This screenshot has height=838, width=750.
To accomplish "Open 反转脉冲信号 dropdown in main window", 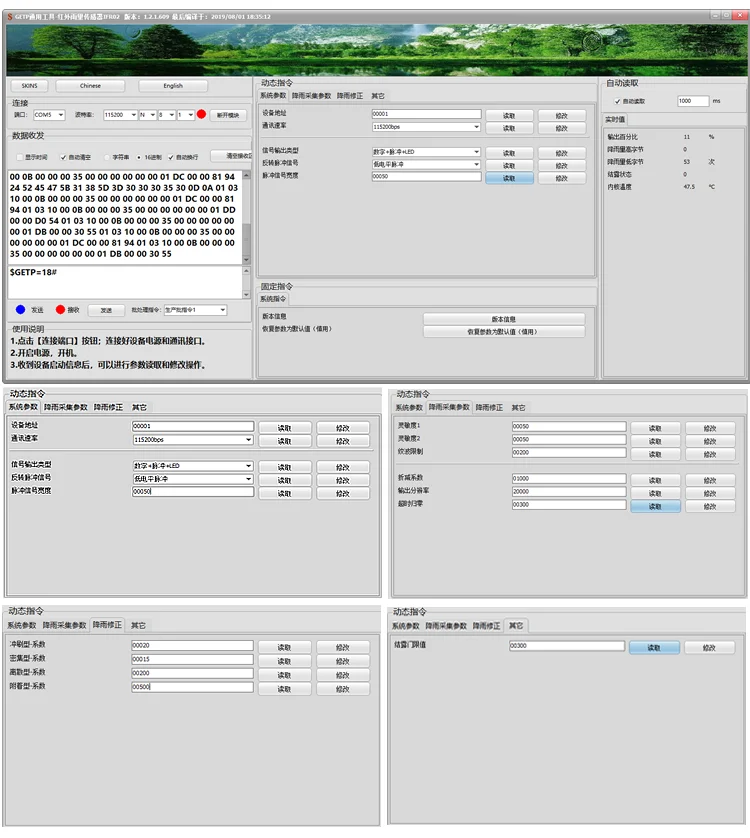I will pyautogui.click(x=426, y=164).
